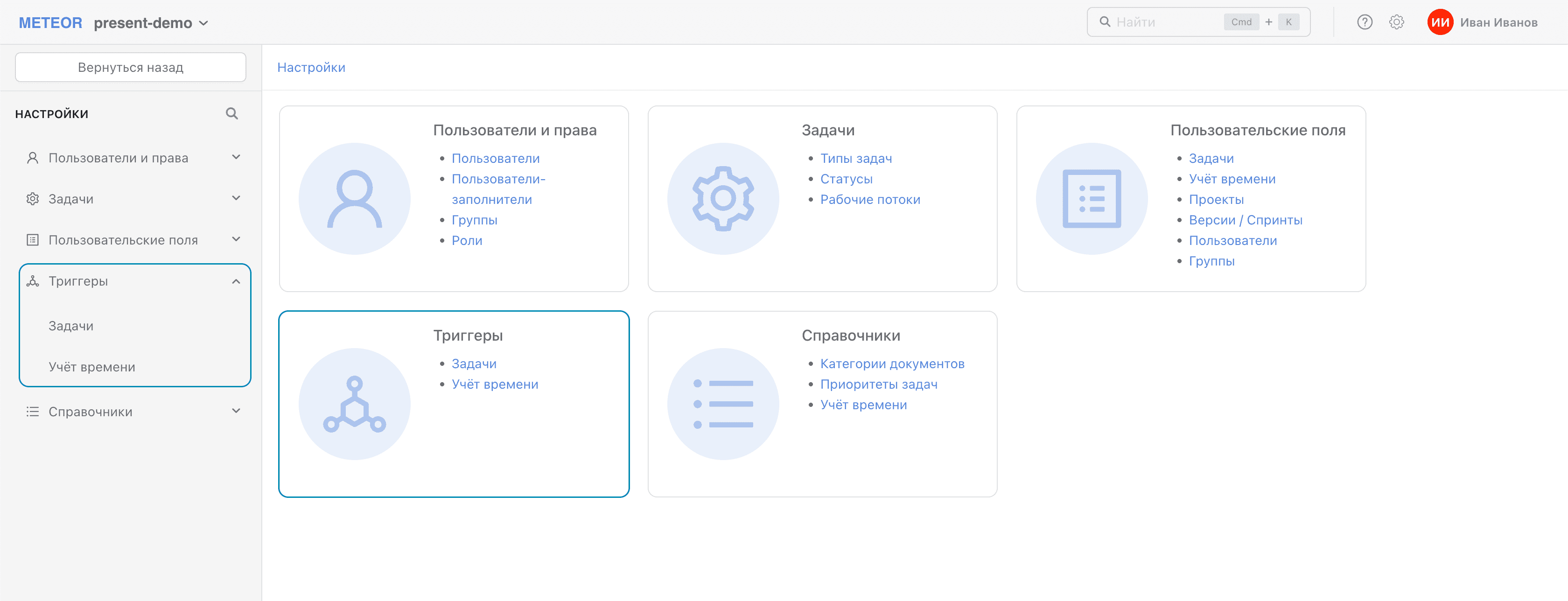Click the Настройки breadcrumb link

pyautogui.click(x=311, y=67)
